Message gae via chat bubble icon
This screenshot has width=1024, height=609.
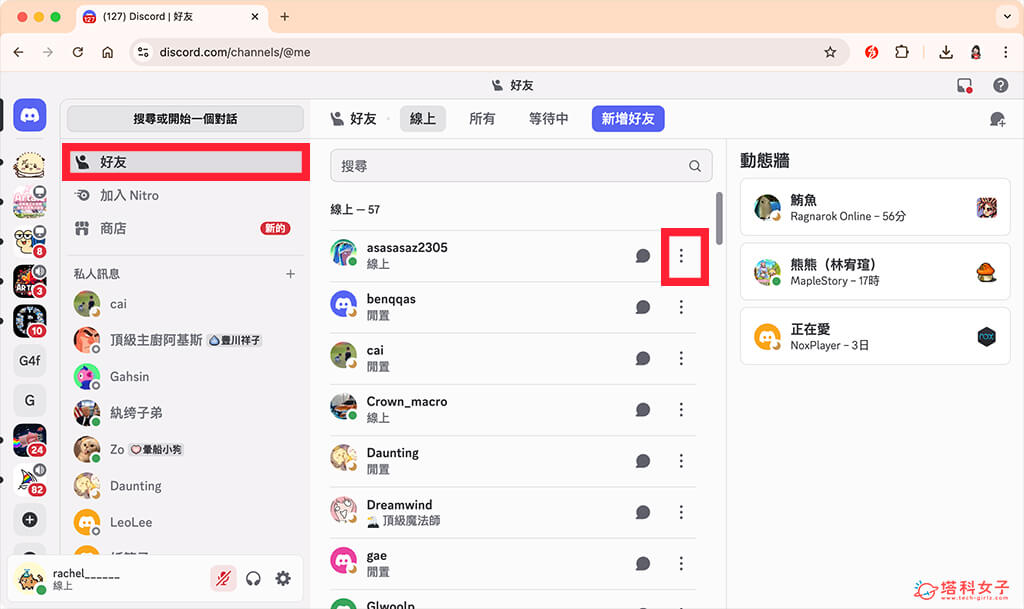pos(643,563)
